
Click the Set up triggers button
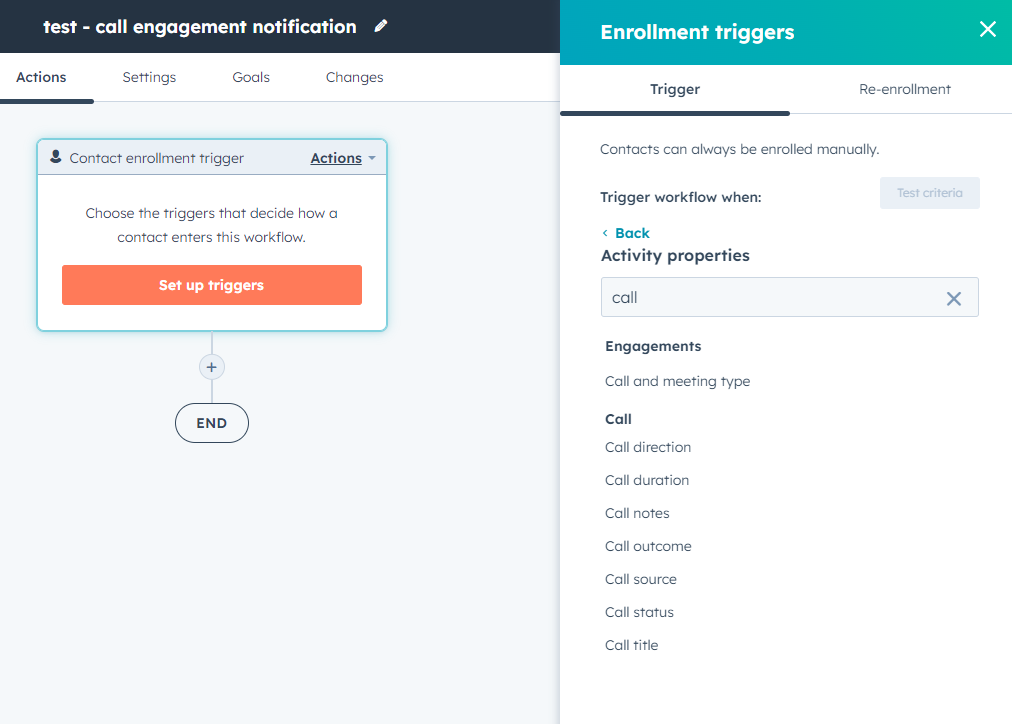pyautogui.click(x=211, y=285)
